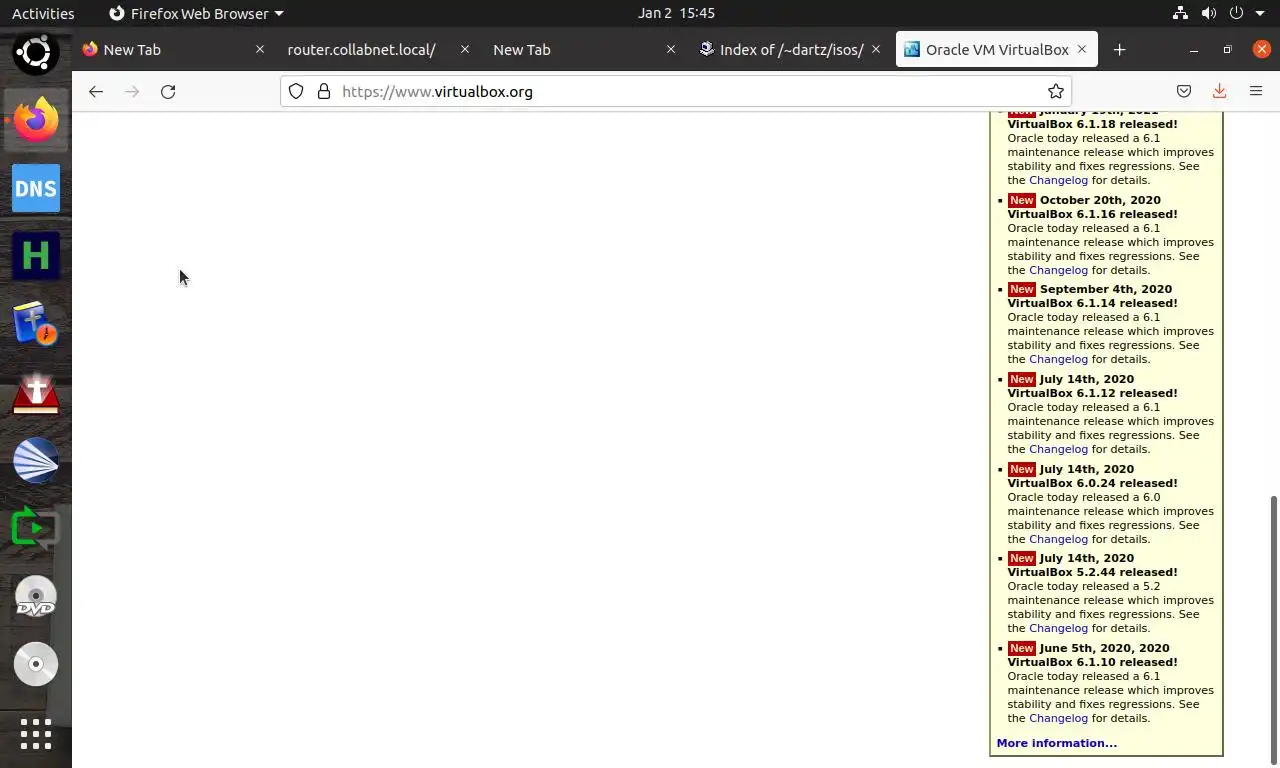
Task: Follow the More information... link
Action: [1056, 743]
